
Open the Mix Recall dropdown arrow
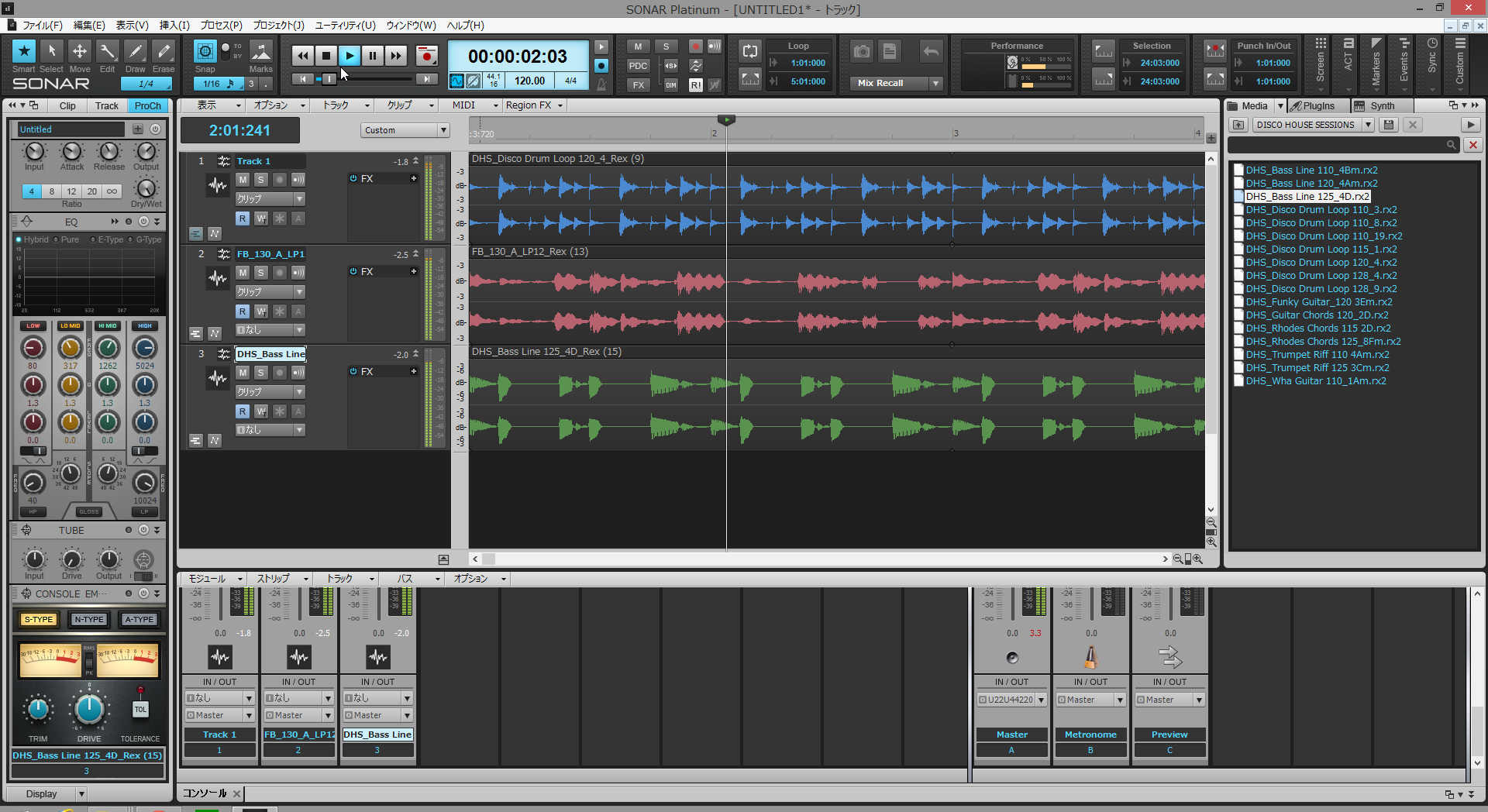pyautogui.click(x=936, y=83)
